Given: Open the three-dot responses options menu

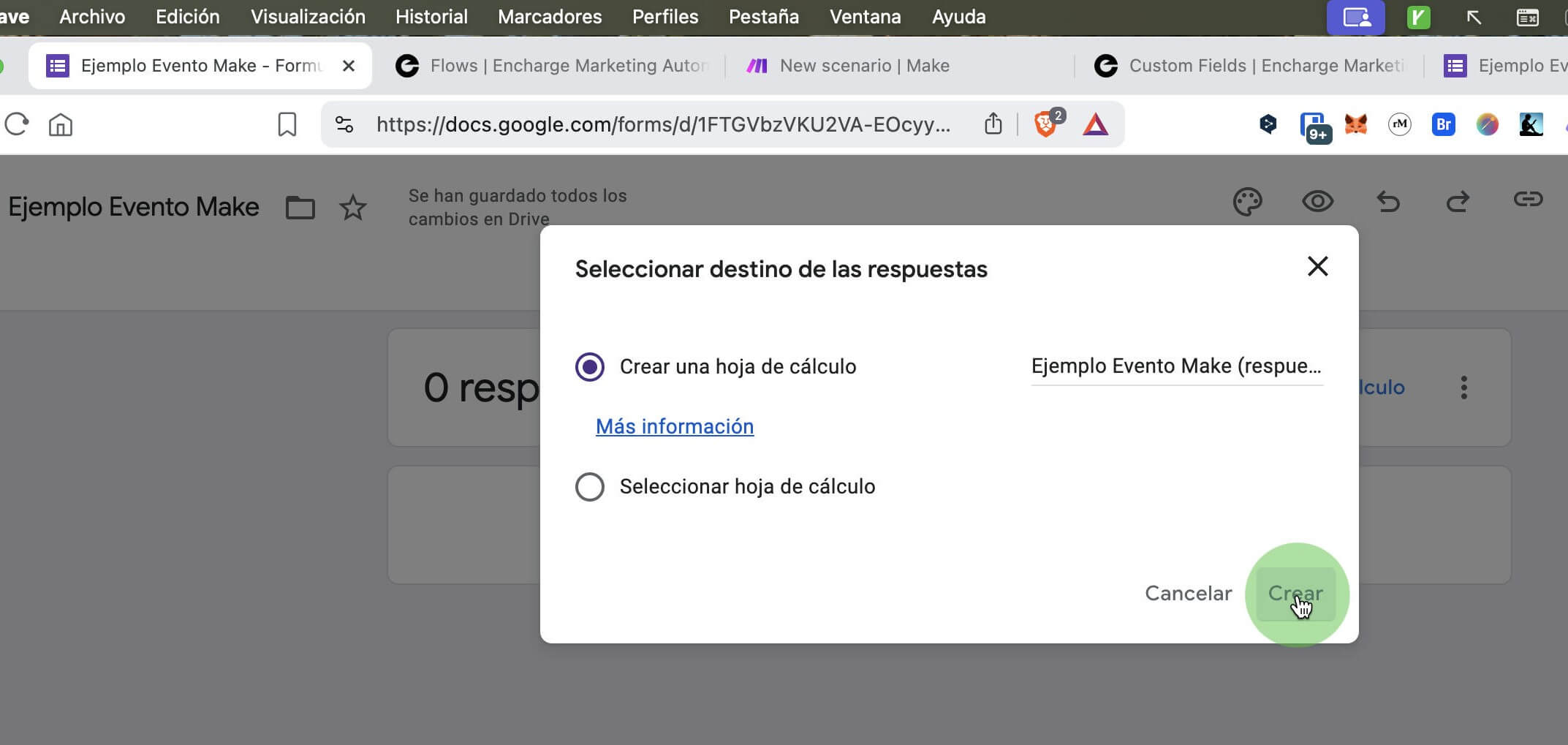Looking at the screenshot, I should coord(1463,387).
